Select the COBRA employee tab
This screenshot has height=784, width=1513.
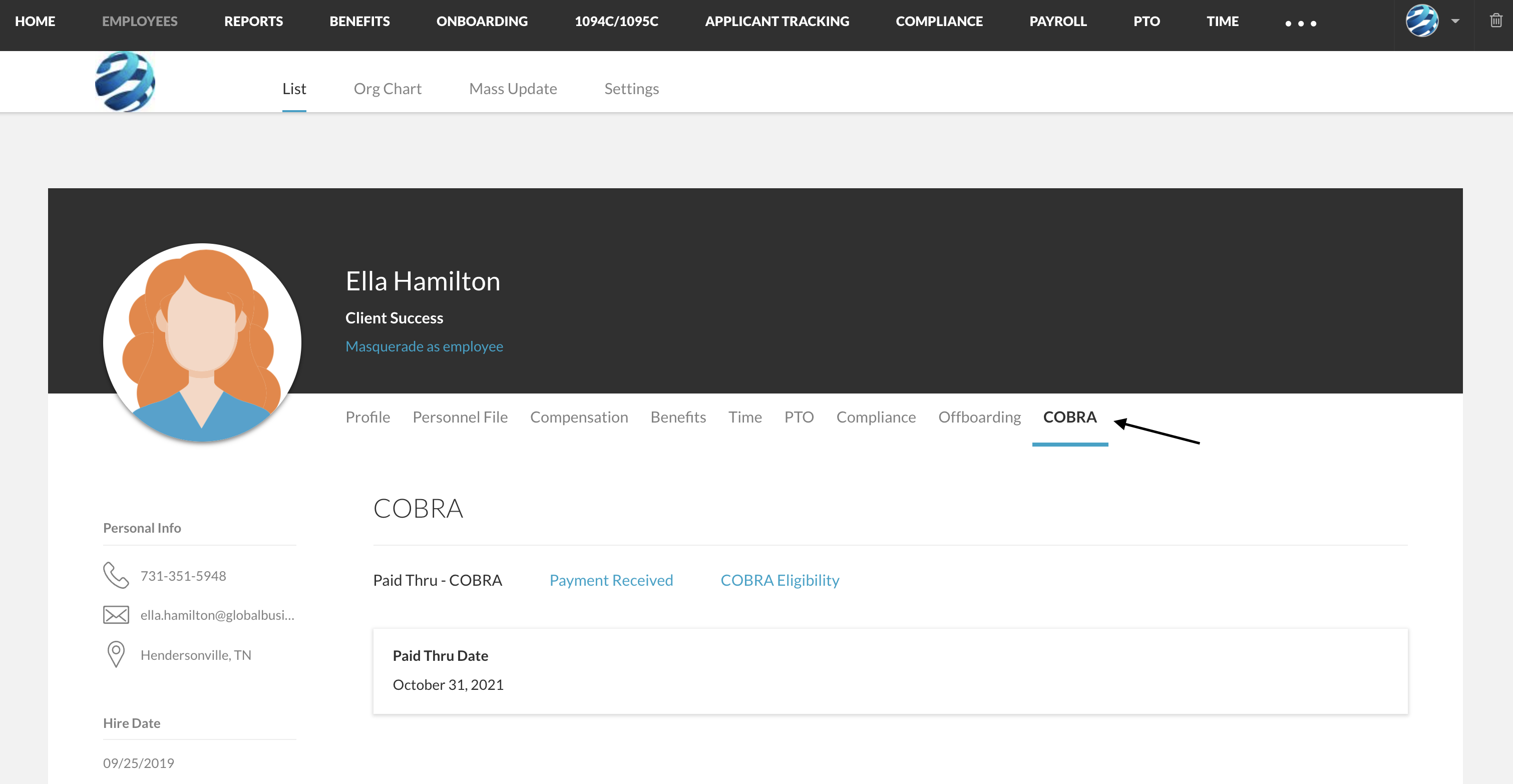1069,417
